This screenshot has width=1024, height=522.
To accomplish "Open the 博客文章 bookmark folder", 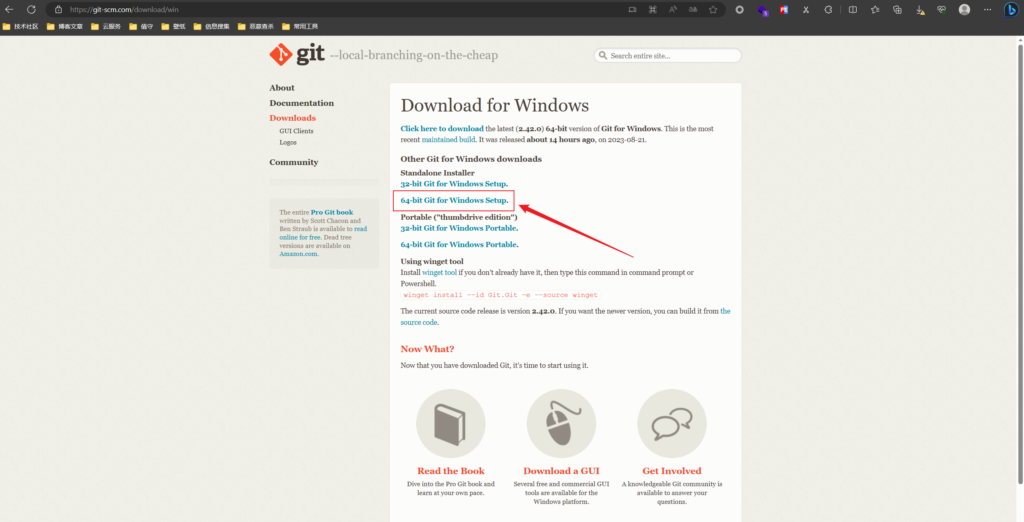I will 65,27.
